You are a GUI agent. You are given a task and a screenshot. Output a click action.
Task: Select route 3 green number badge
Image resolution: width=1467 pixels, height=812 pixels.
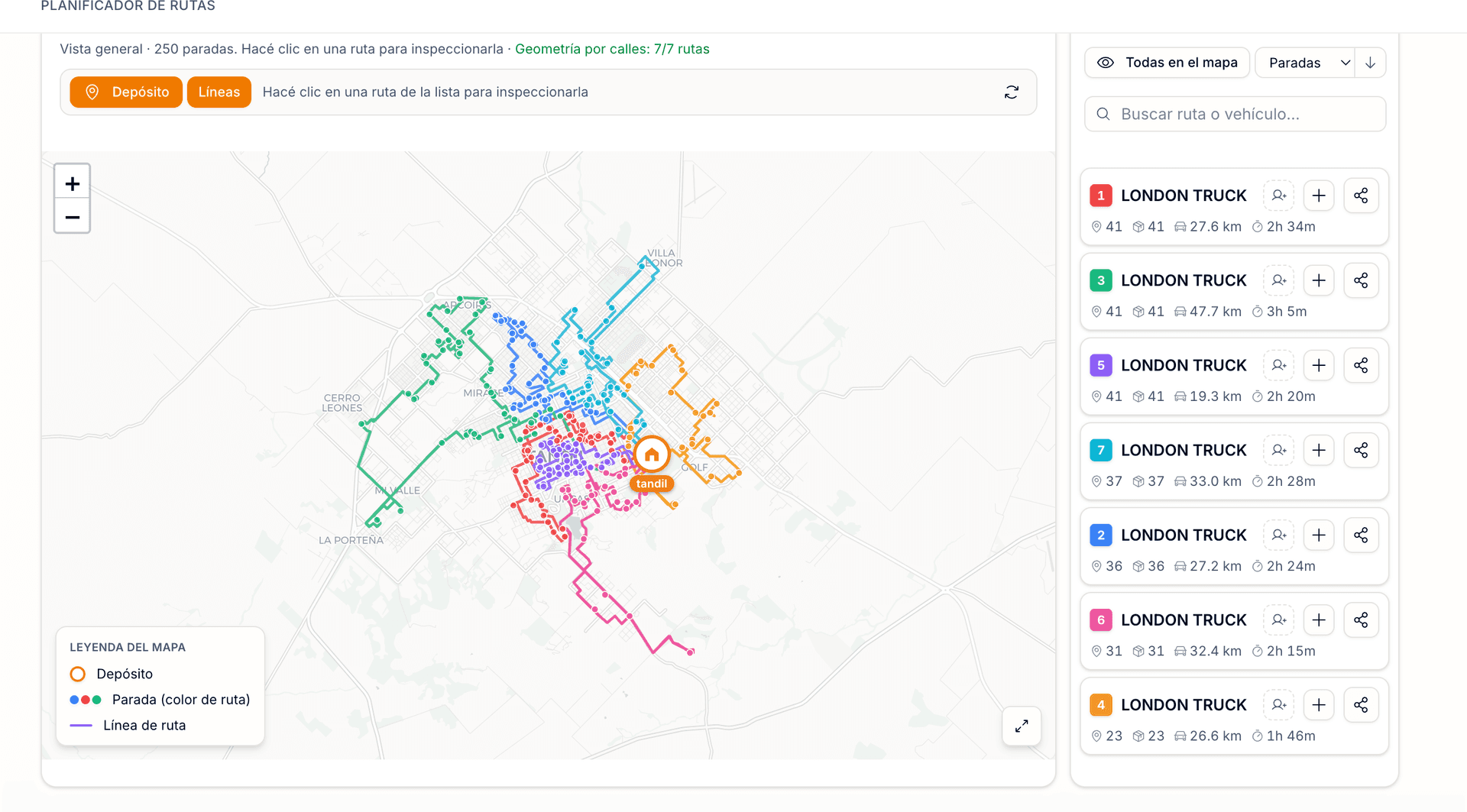tap(1101, 280)
